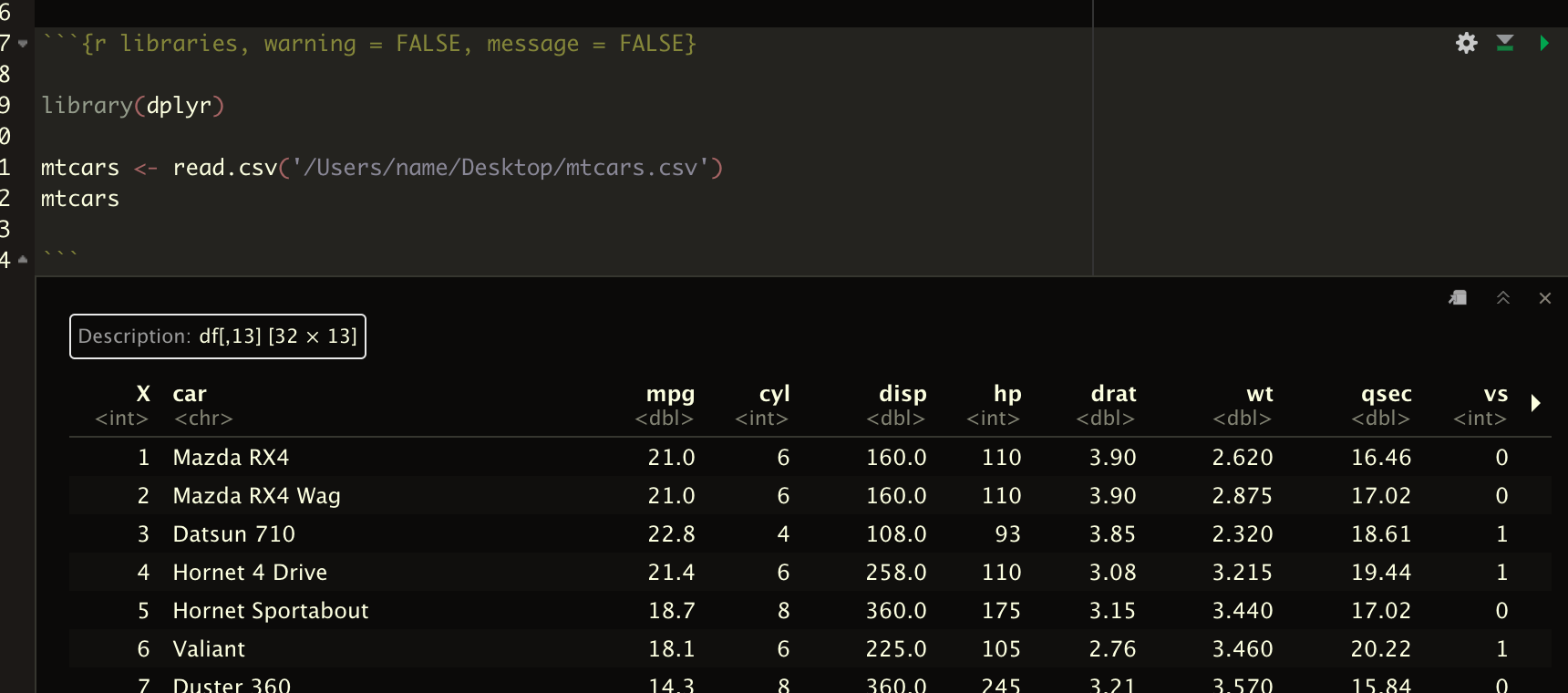The width and height of the screenshot is (1568, 693).
Task: Click the closing backticks line
Action: pos(60,257)
